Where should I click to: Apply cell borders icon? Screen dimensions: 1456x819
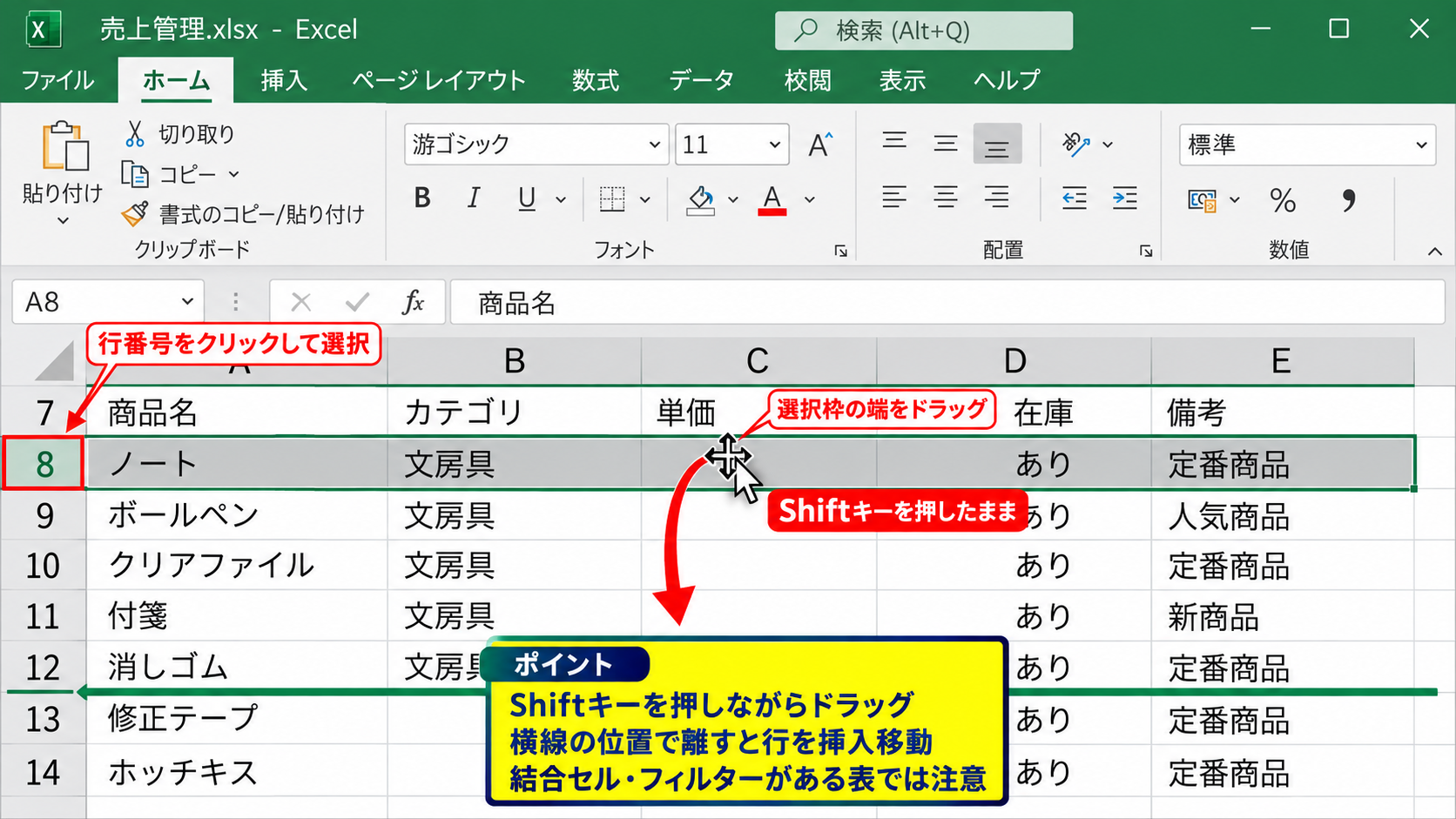[612, 198]
